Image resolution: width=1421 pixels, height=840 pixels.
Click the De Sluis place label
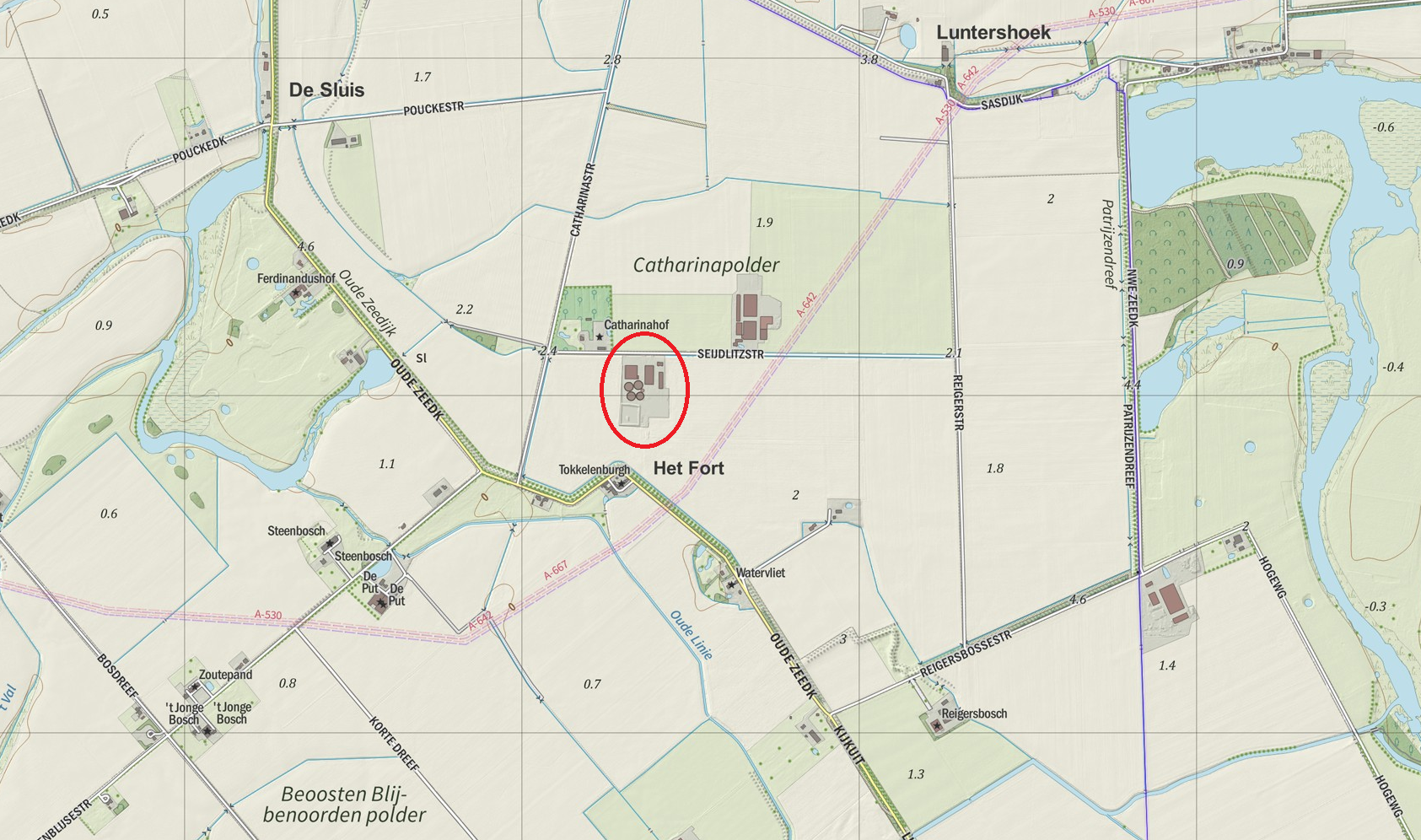326,90
